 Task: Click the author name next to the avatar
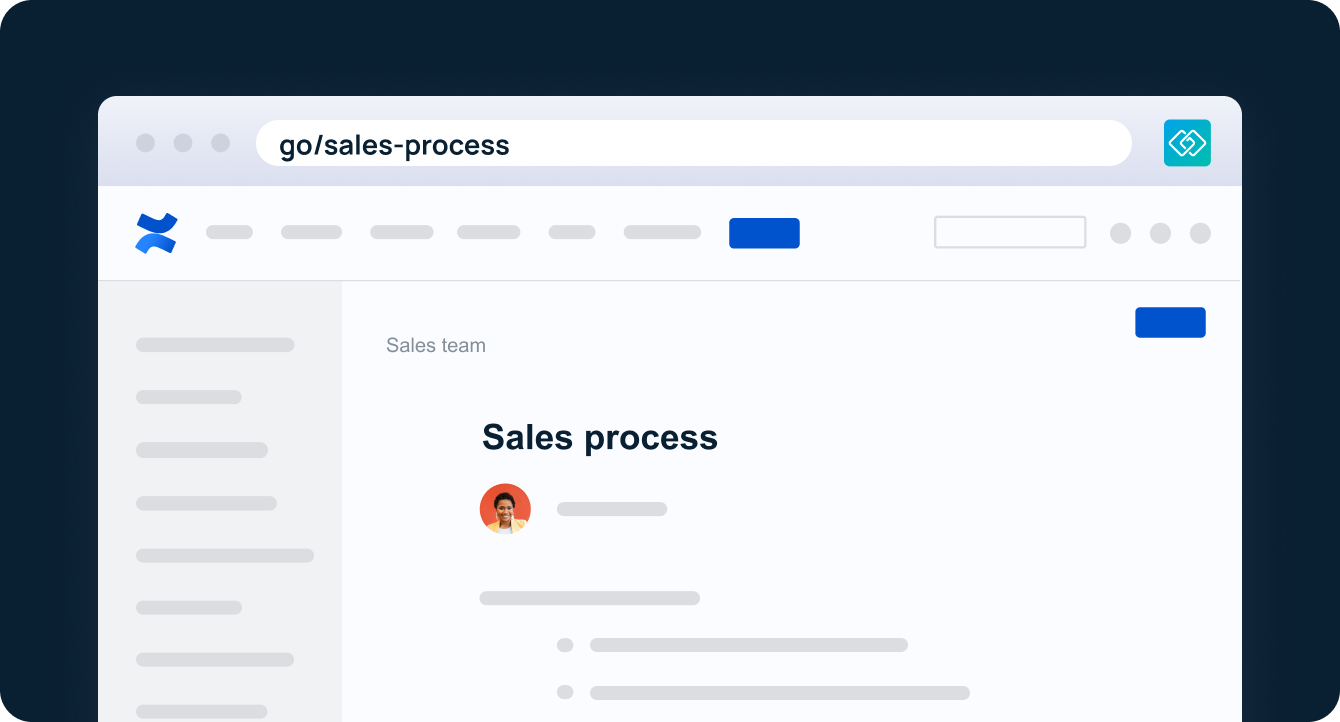coord(612,509)
